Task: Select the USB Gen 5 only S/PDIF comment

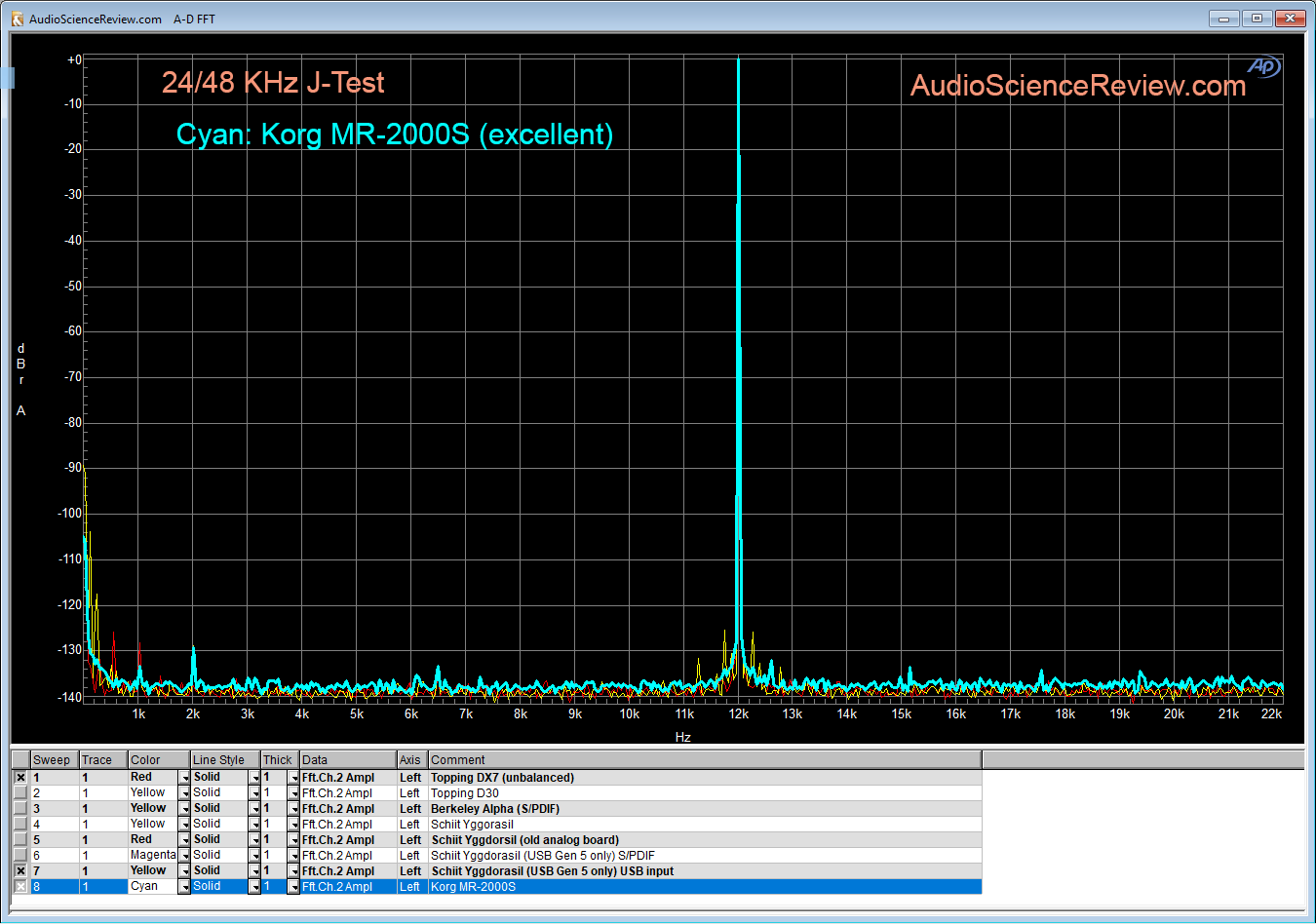Action: (705, 856)
